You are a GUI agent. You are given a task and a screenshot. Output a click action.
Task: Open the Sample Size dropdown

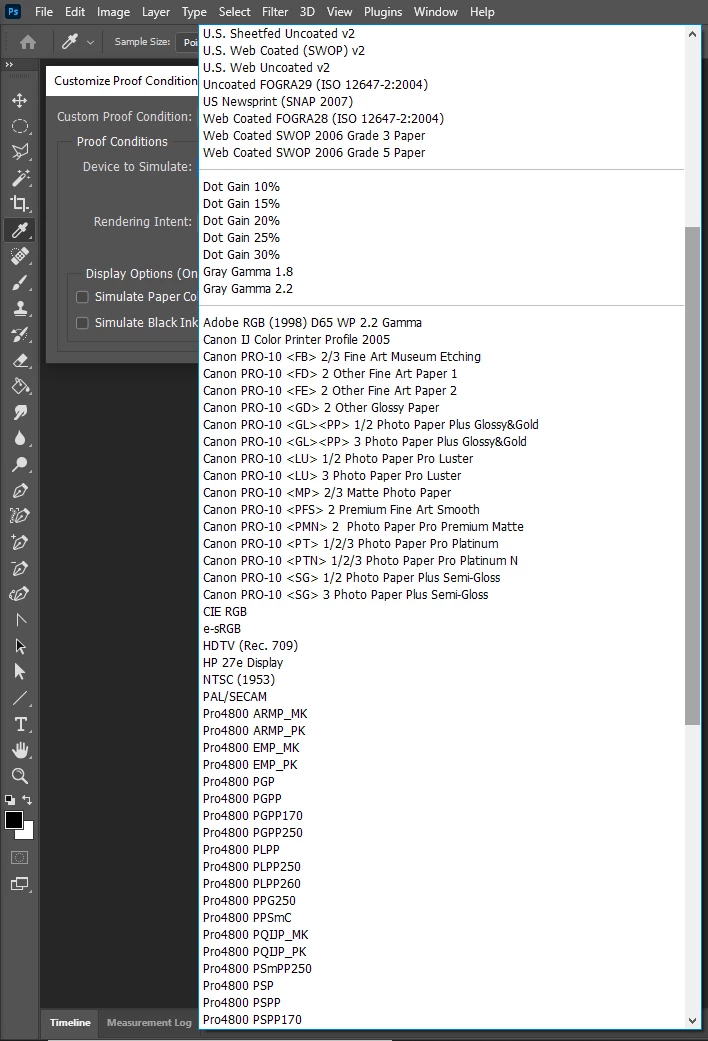[x=187, y=42]
